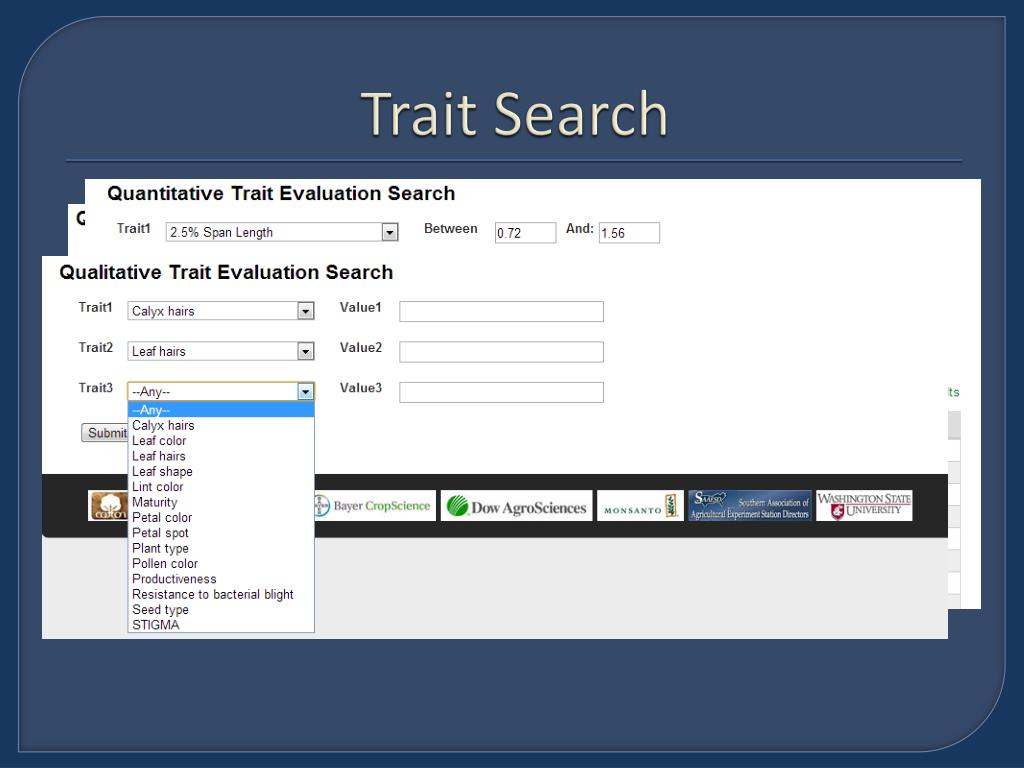Click the Value1 text input field
This screenshot has height=768, width=1024.
click(x=502, y=312)
